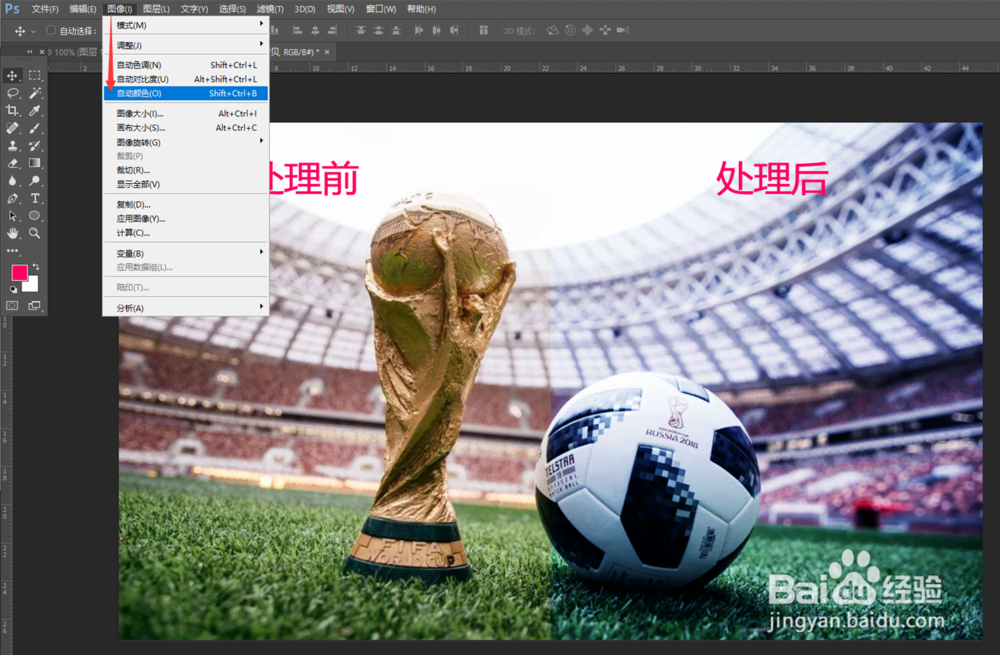
Task: Reset default foreground and background colors
Action: (x=13, y=290)
